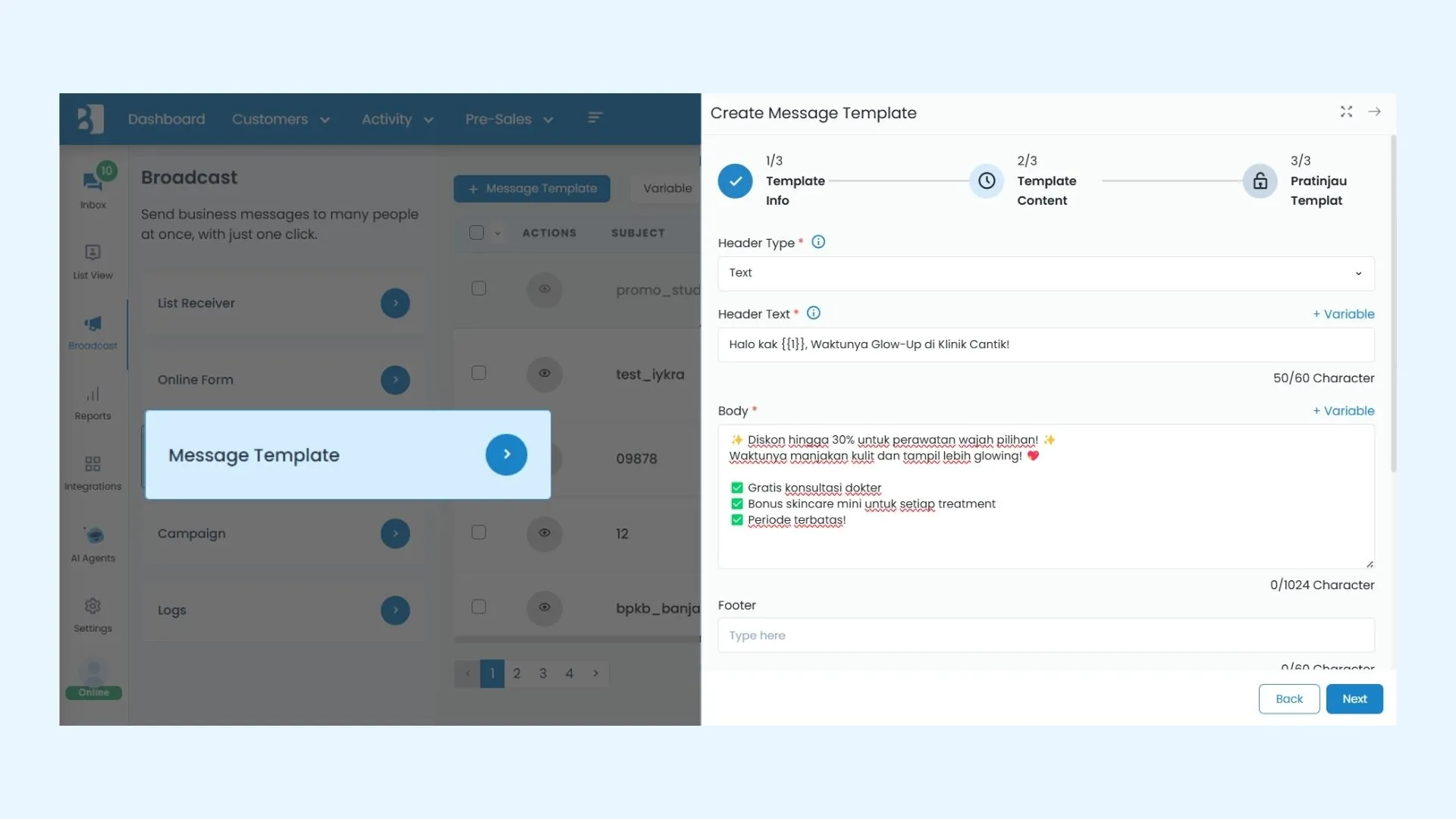The width and height of the screenshot is (1456, 819).
Task: Preview the bpkb_banja row with eye icon
Action: click(544, 607)
